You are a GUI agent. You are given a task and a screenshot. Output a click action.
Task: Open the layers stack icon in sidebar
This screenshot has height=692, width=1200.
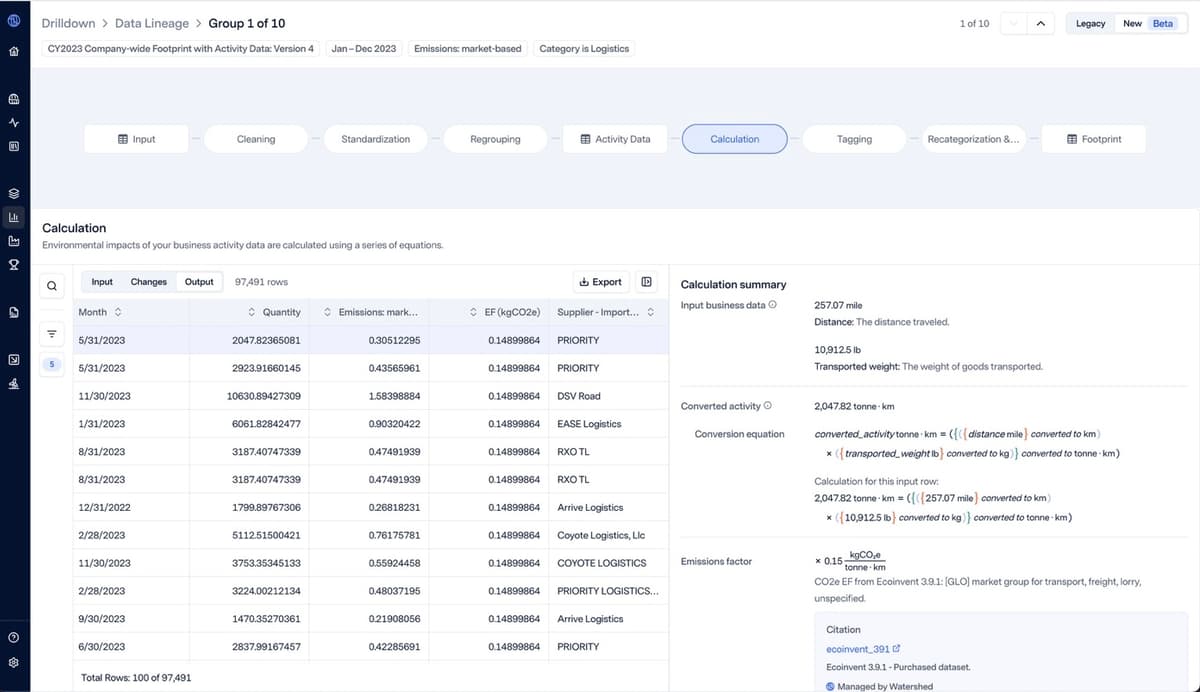14,193
